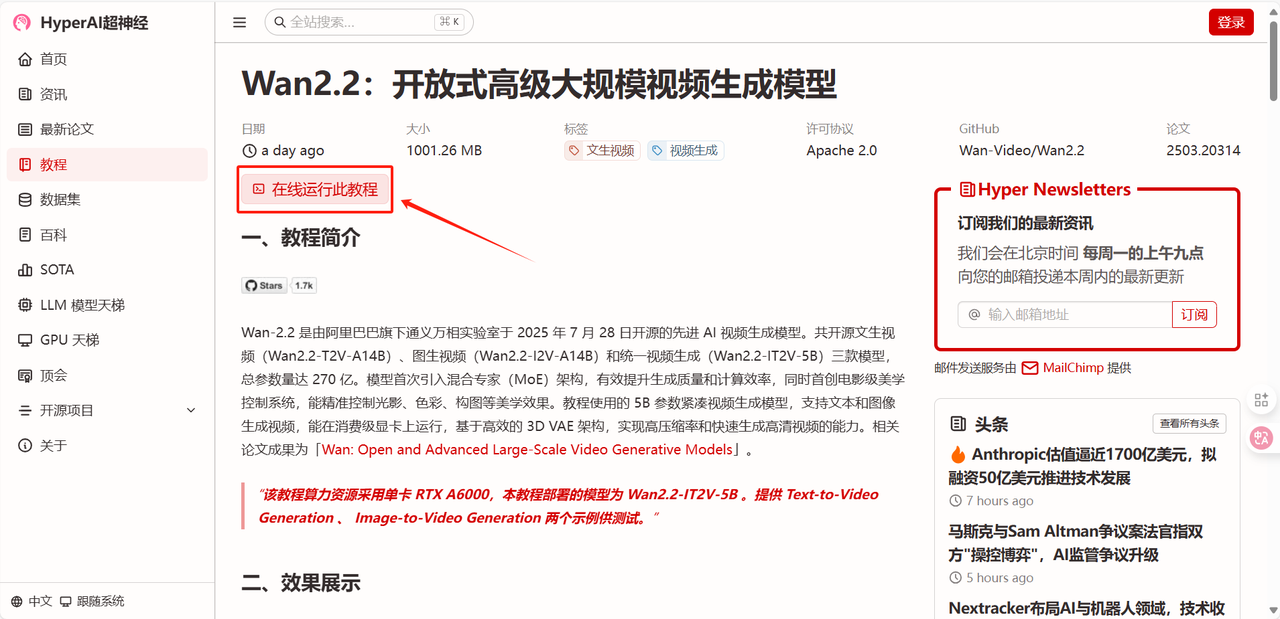The height and width of the screenshot is (619, 1280).
Task: Run this tutorial online button
Action: [x=315, y=189]
